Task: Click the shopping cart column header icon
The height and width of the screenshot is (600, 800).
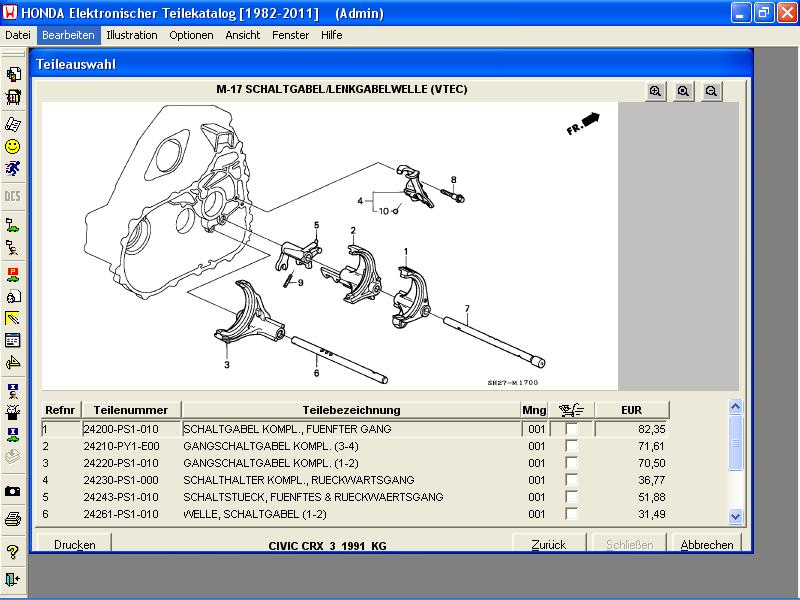Action: point(571,410)
